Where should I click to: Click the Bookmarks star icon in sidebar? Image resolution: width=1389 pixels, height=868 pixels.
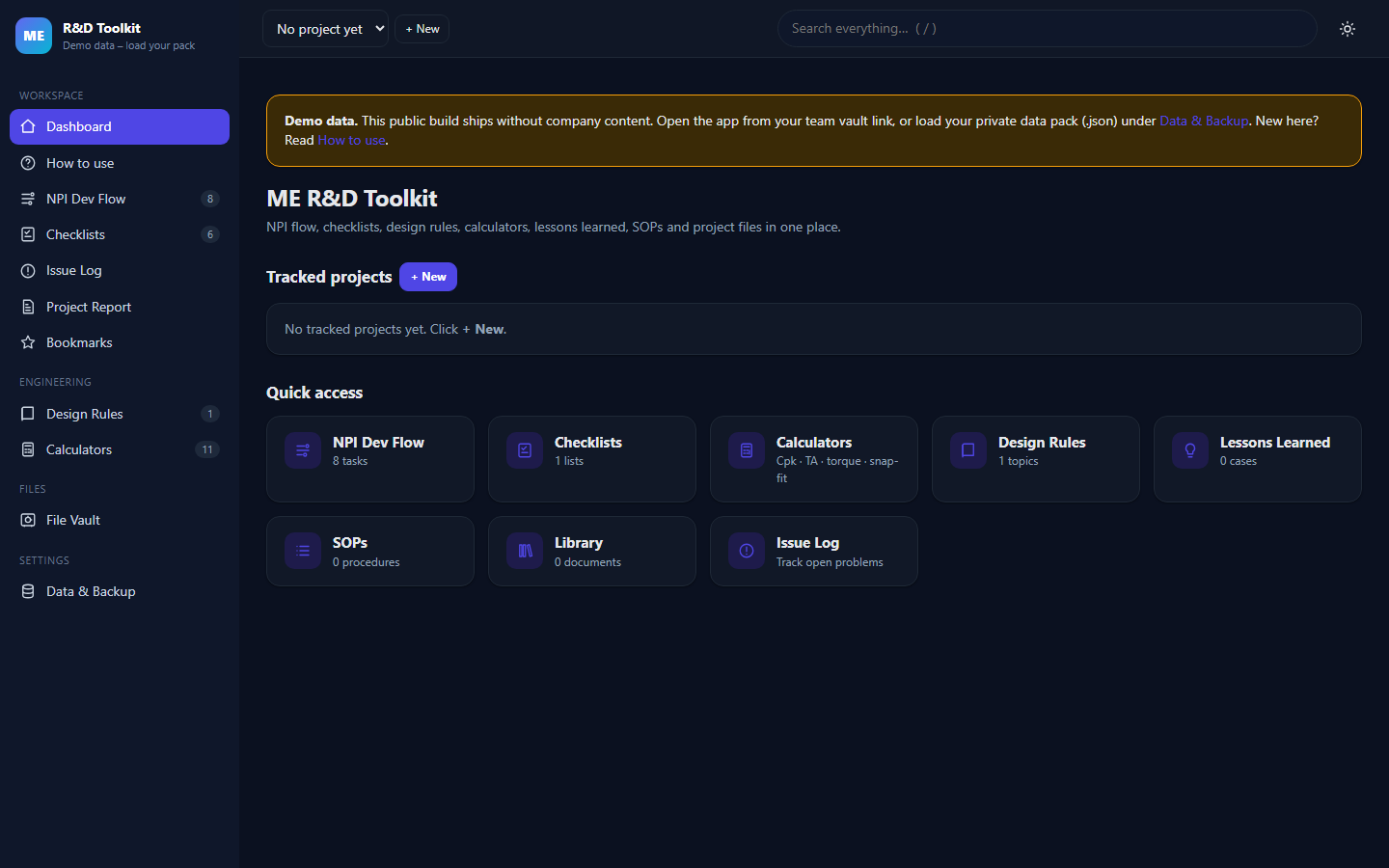tap(28, 342)
